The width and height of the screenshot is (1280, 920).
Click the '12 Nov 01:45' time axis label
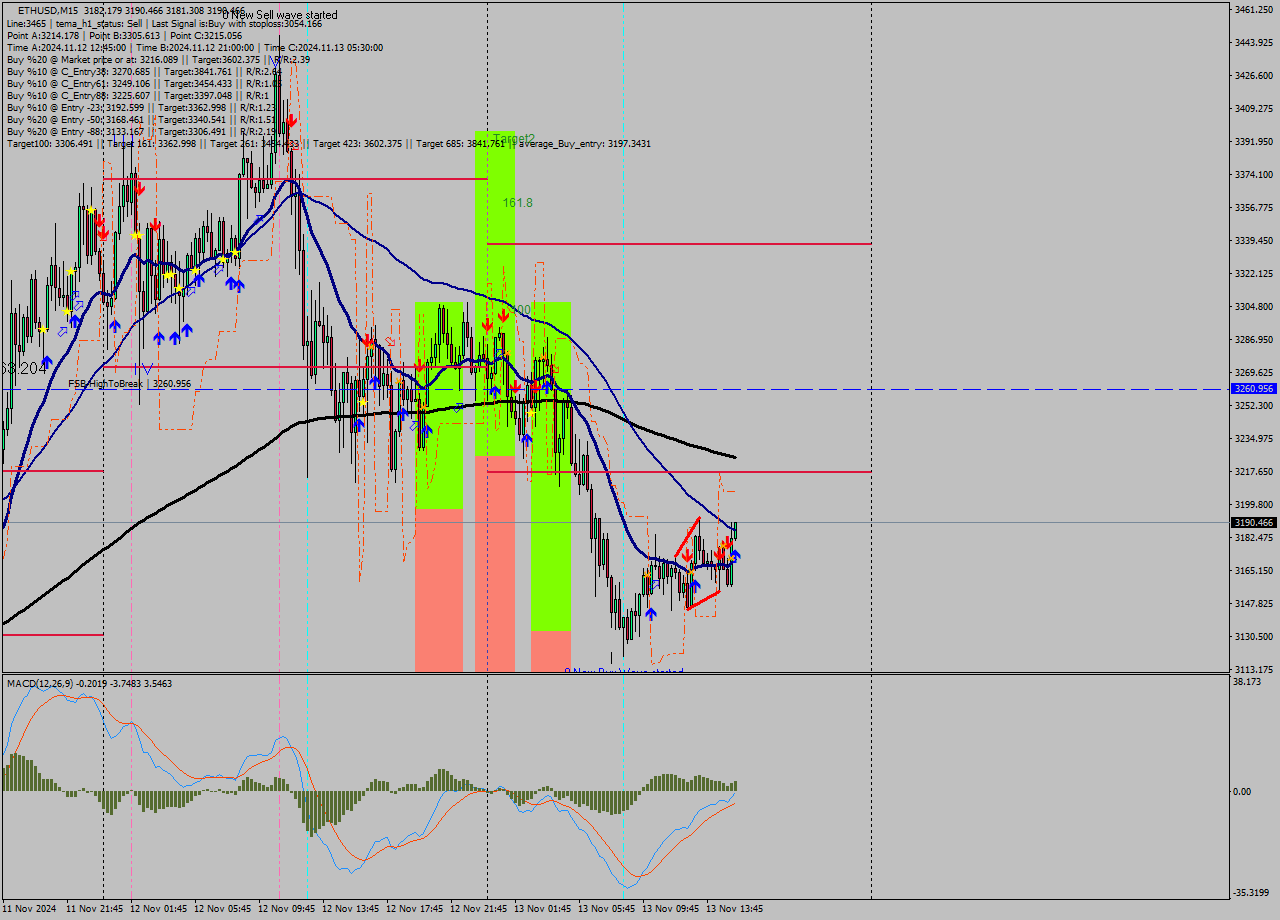point(159,909)
